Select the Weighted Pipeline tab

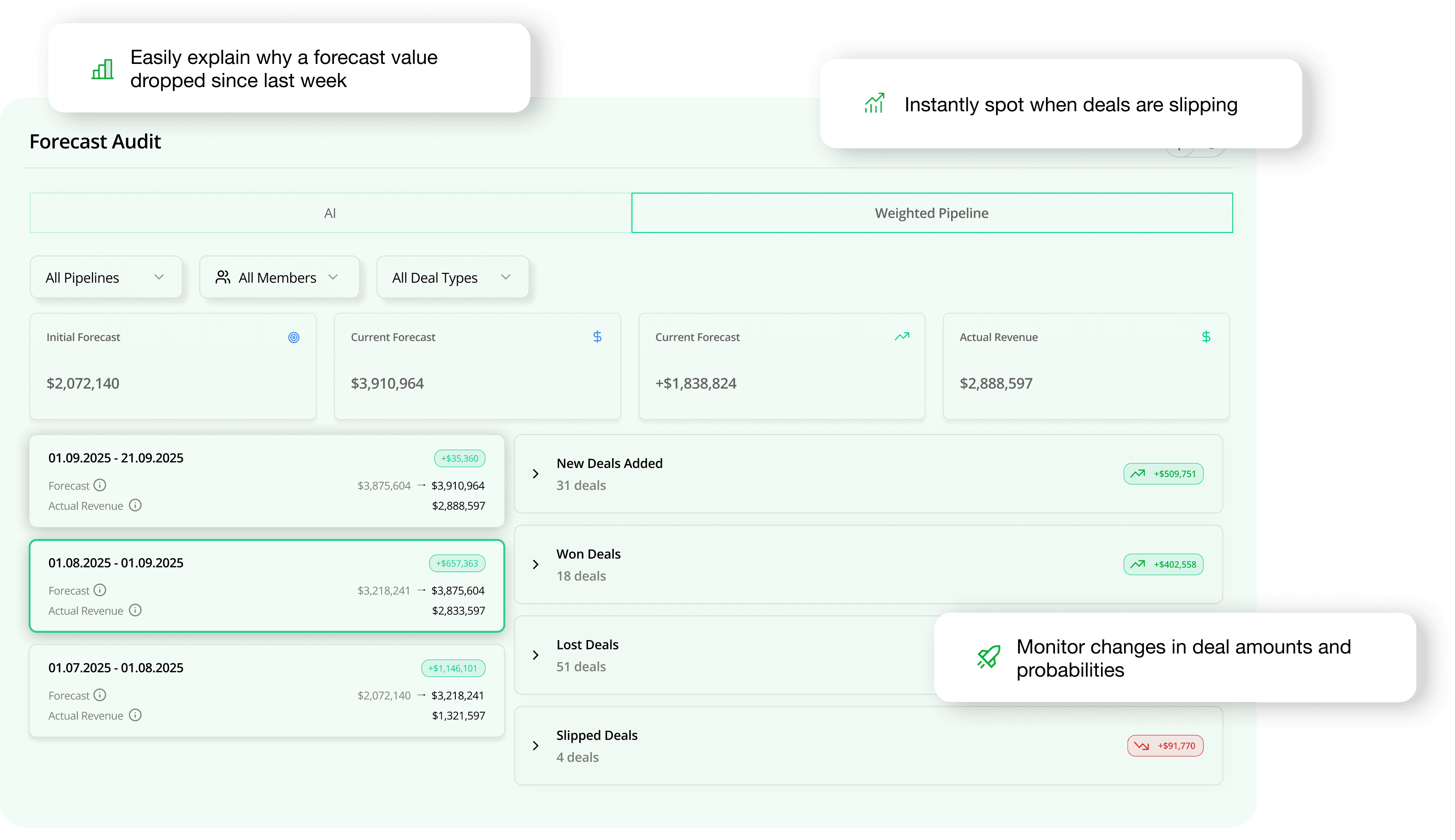point(931,212)
